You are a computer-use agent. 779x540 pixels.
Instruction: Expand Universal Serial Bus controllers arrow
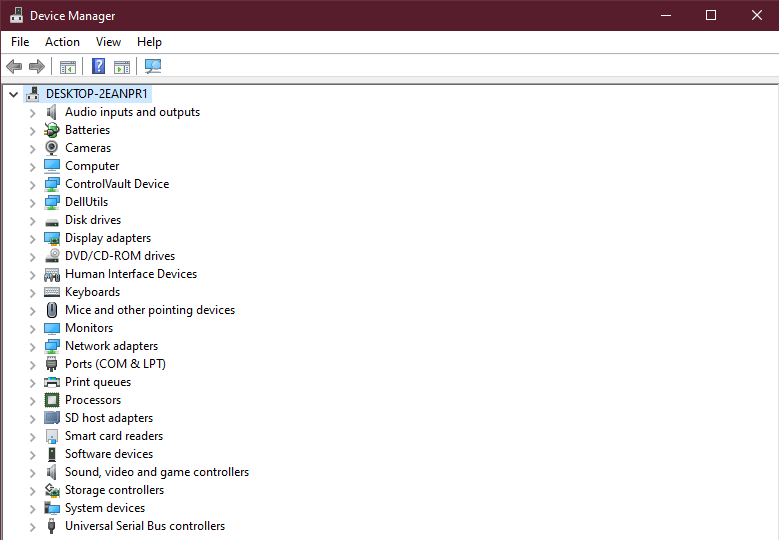click(x=32, y=527)
